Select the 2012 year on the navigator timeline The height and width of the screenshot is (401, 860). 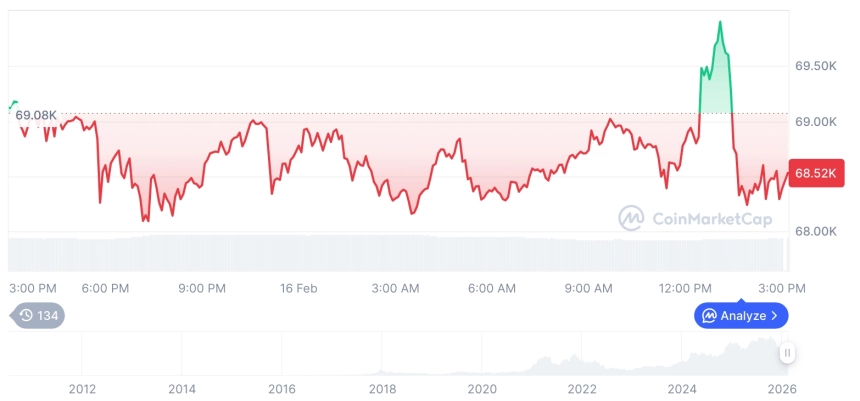(x=82, y=389)
